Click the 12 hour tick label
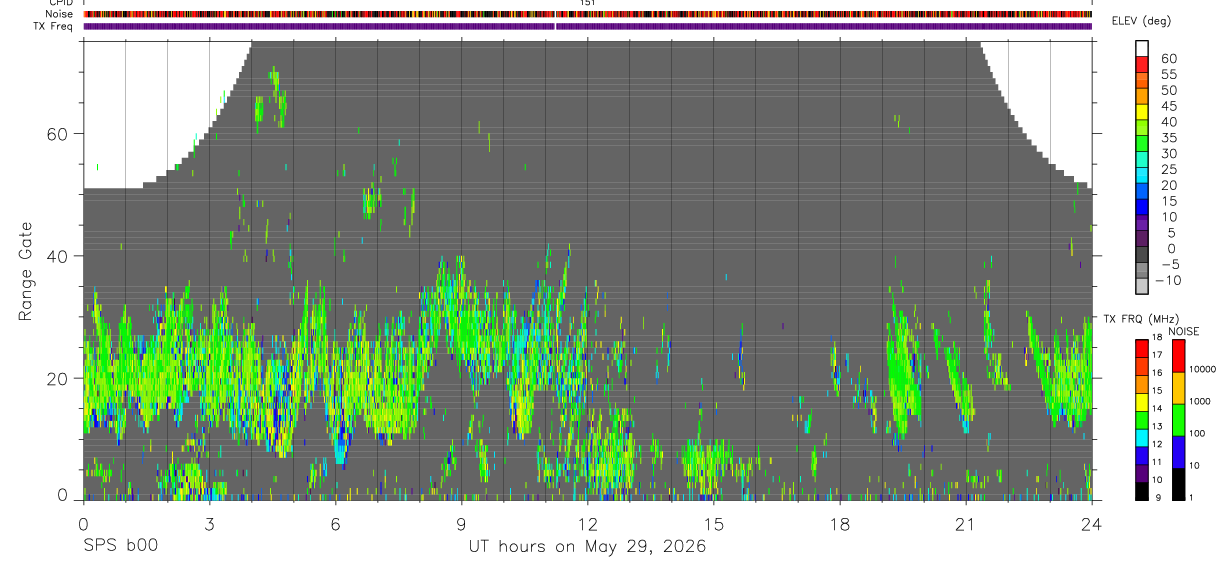The height and width of the screenshot is (567, 1228). point(588,523)
